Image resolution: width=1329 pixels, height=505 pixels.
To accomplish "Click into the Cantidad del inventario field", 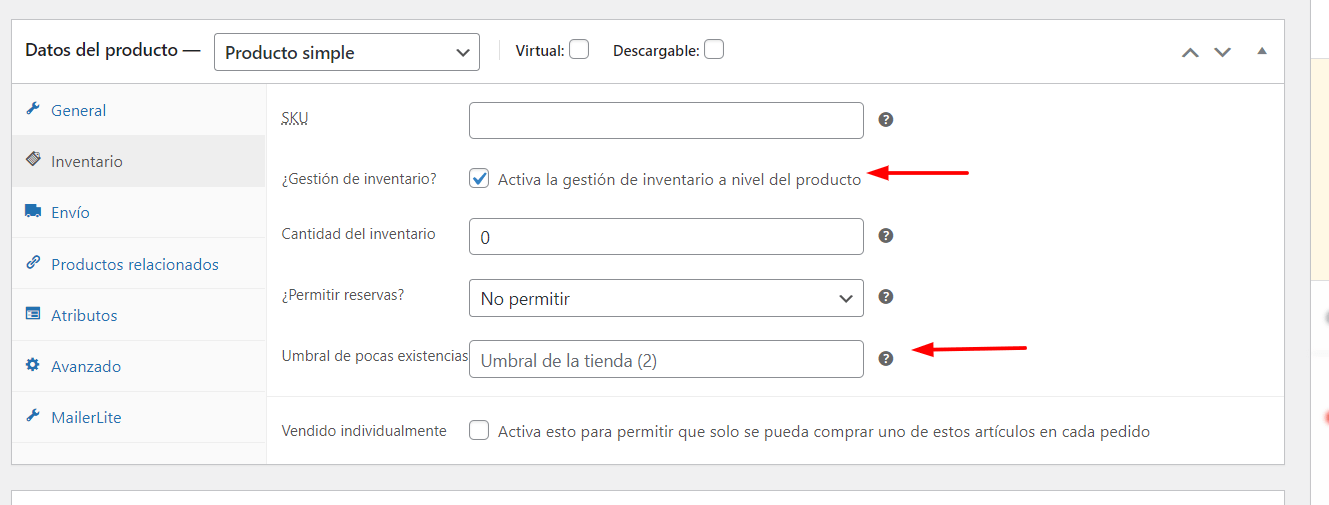I will 666,237.
